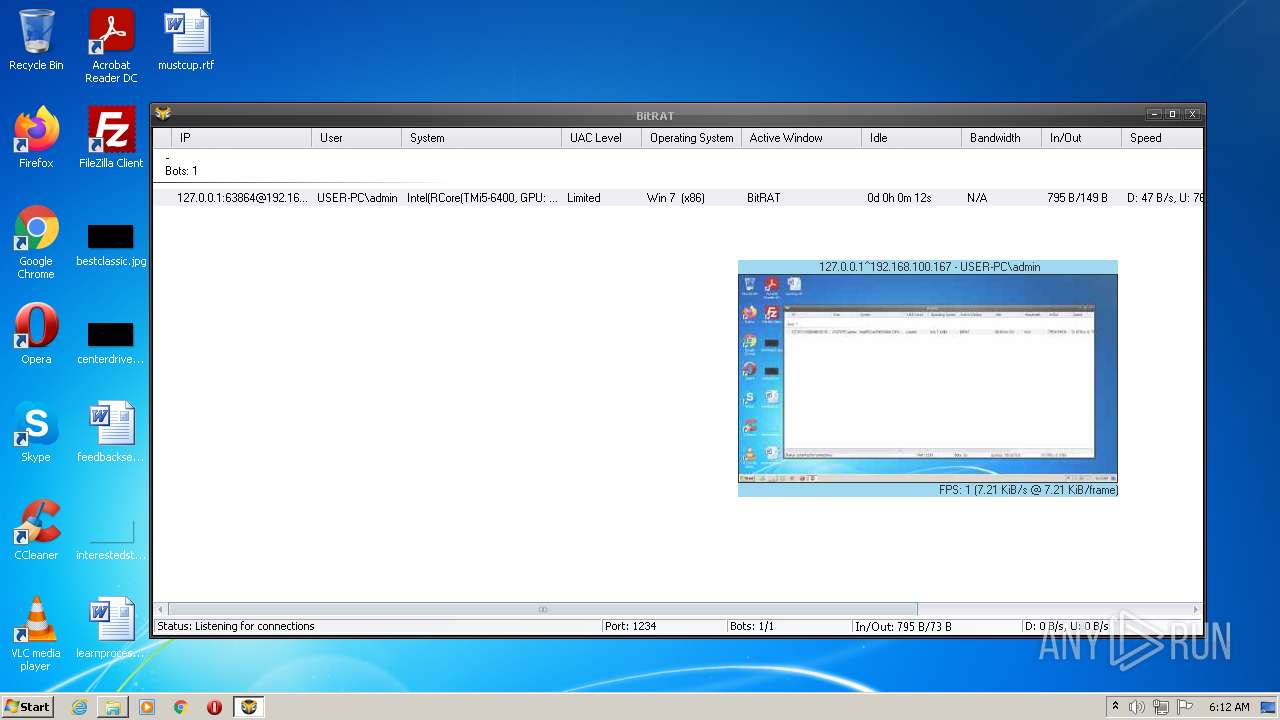Screen dimensions: 1280x720
Task: Click the BitRAT logo in title bar
Action: pyautogui.click(x=163, y=114)
